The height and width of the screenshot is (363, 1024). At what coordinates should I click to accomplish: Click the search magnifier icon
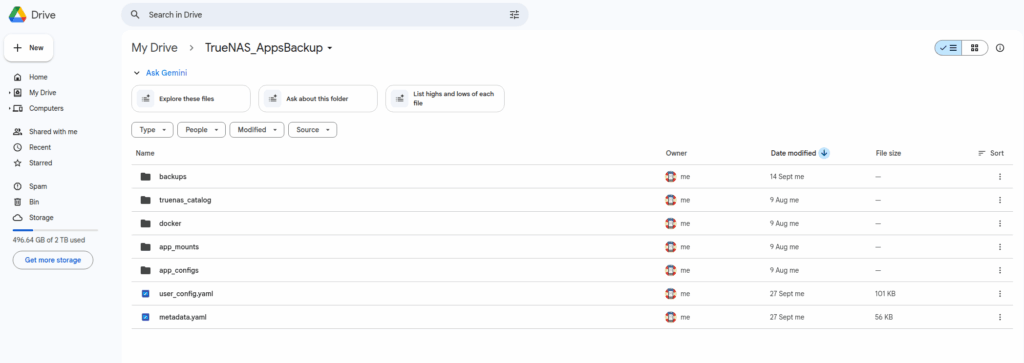pyautogui.click(x=135, y=14)
